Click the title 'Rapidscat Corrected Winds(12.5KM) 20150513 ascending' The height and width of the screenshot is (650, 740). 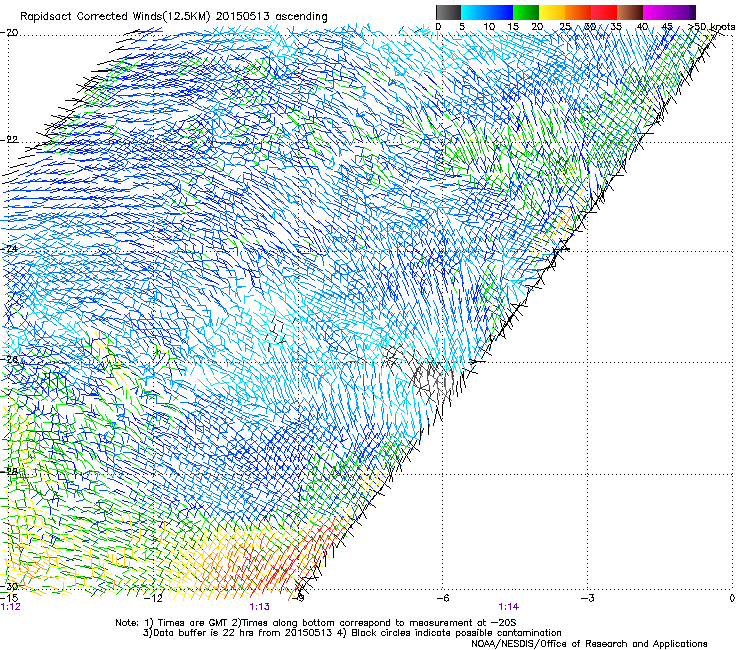[x=174, y=16]
